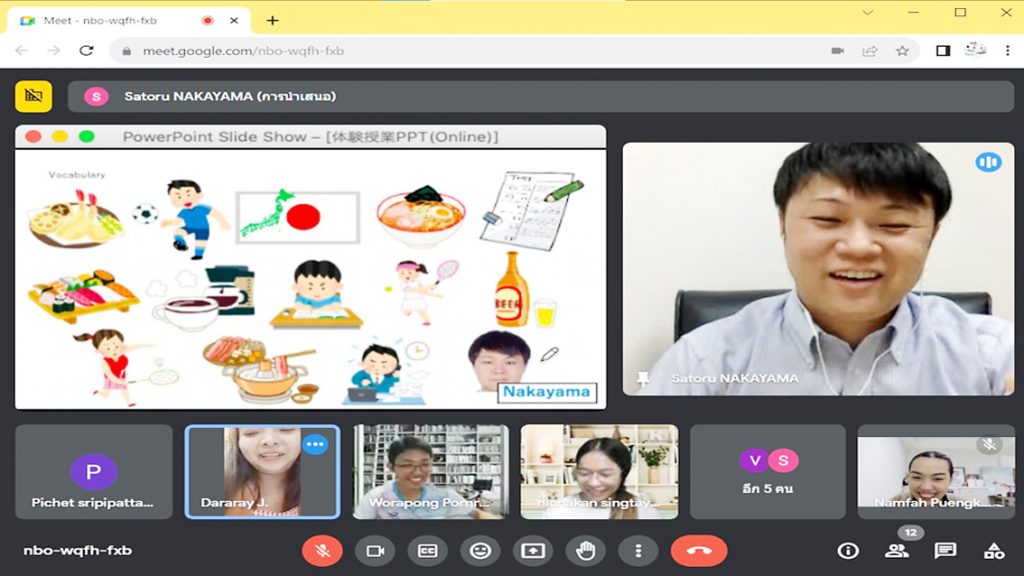Open Dararay J. tile options menu
Screen dimensions: 1024x576
tap(316, 444)
